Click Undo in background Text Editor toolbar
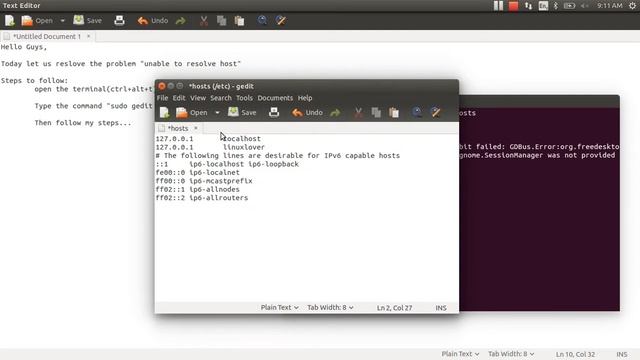640x360 pixels. coord(153,20)
